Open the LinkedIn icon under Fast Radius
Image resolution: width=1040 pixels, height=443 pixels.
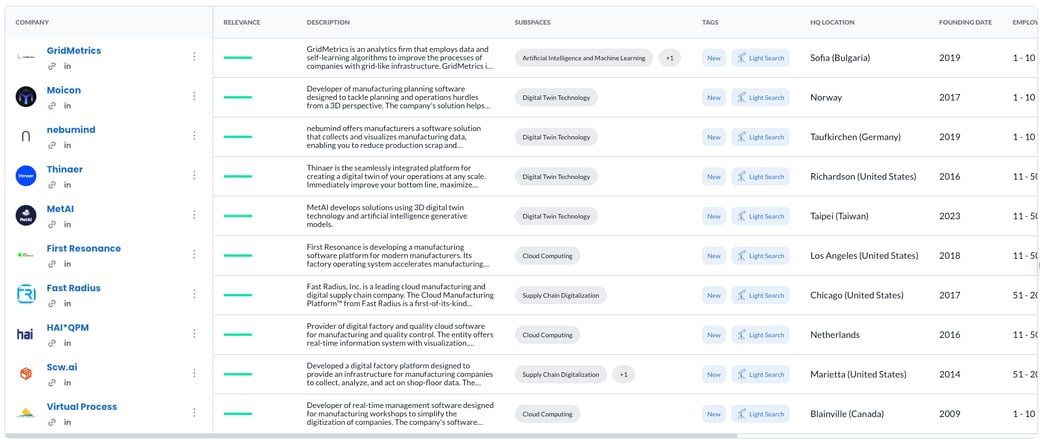coord(67,304)
